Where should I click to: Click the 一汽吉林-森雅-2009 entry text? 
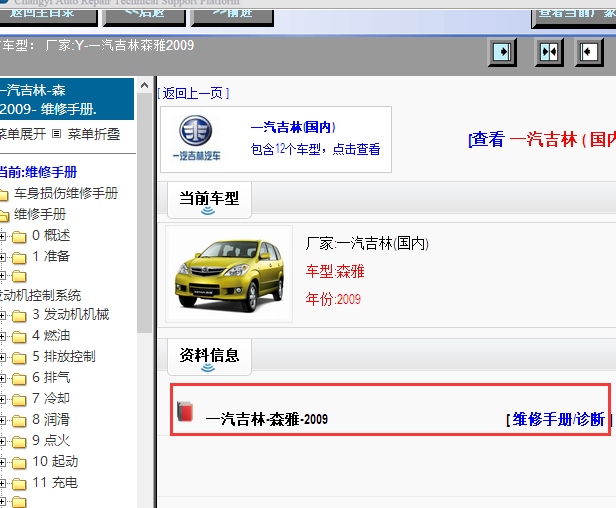coord(266,419)
